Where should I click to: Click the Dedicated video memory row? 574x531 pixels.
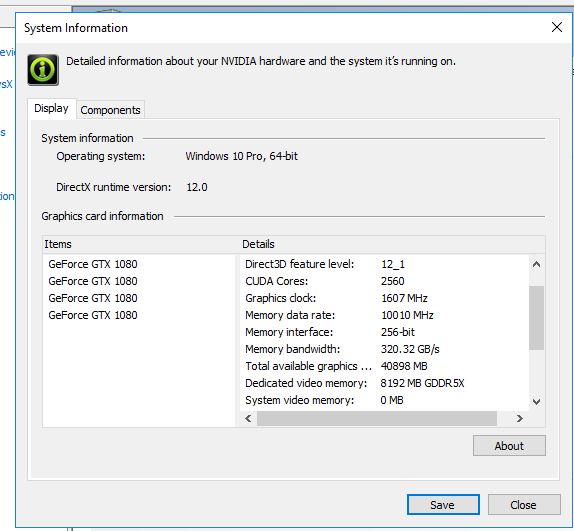click(384, 383)
